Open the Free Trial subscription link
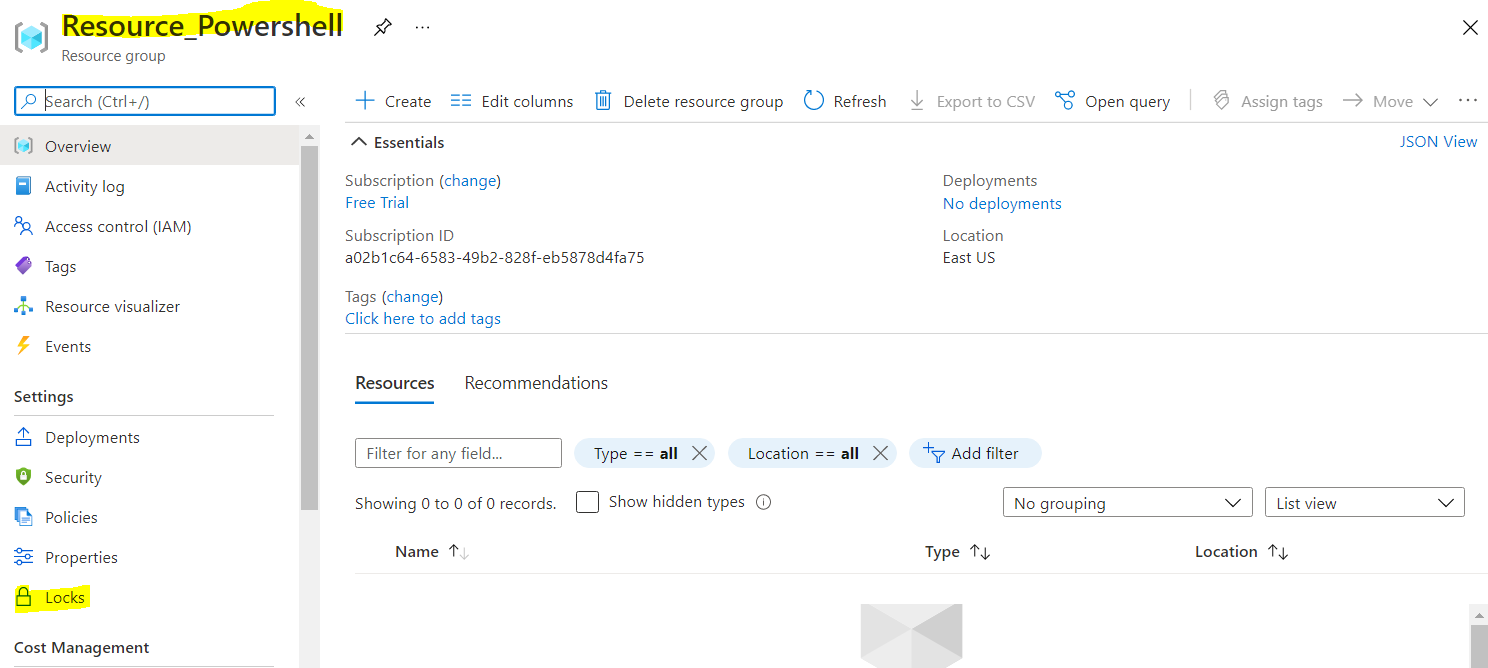Image resolution: width=1488 pixels, height=668 pixels. coord(377,203)
